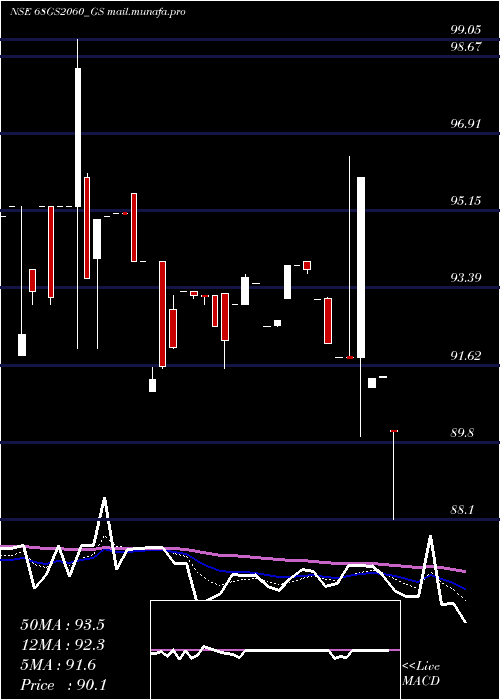Select the Price : 90.1 readout
Image resolution: width=500 pixels, height=700 pixels.
(63, 685)
